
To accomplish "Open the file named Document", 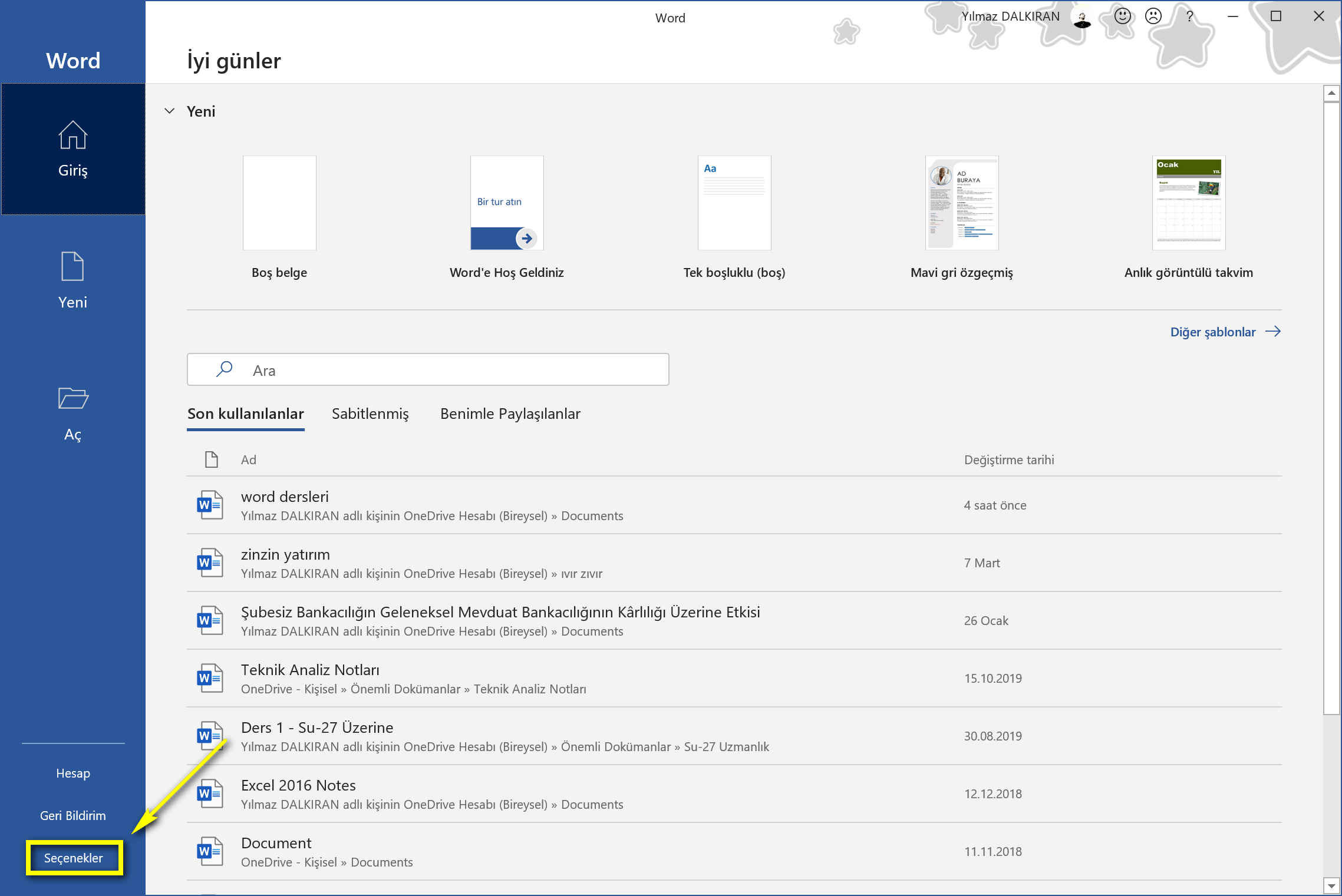I will (734, 851).
